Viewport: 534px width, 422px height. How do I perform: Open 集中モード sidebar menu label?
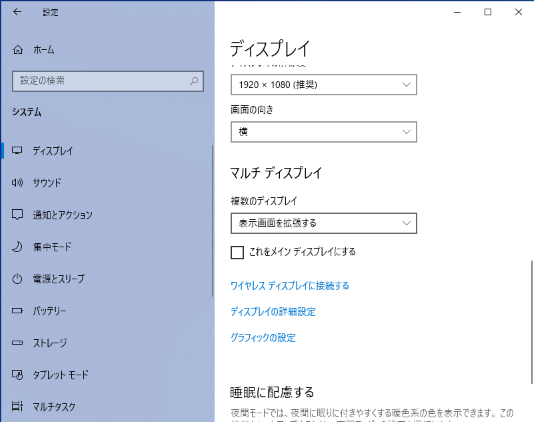pyautogui.click(x=52, y=247)
